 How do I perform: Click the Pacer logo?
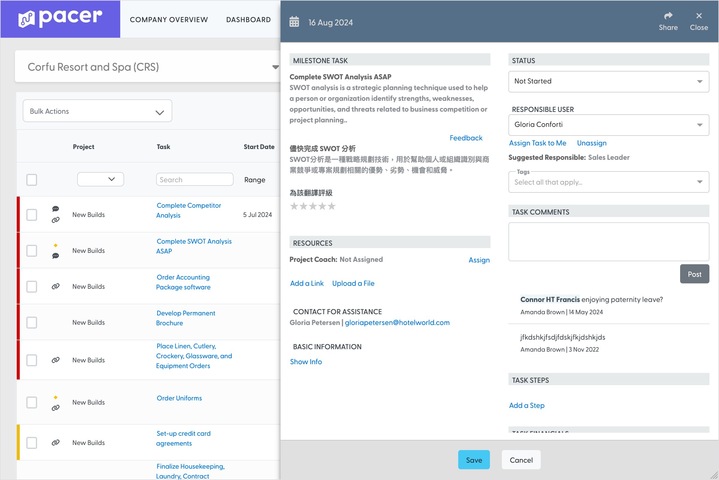click(x=60, y=18)
